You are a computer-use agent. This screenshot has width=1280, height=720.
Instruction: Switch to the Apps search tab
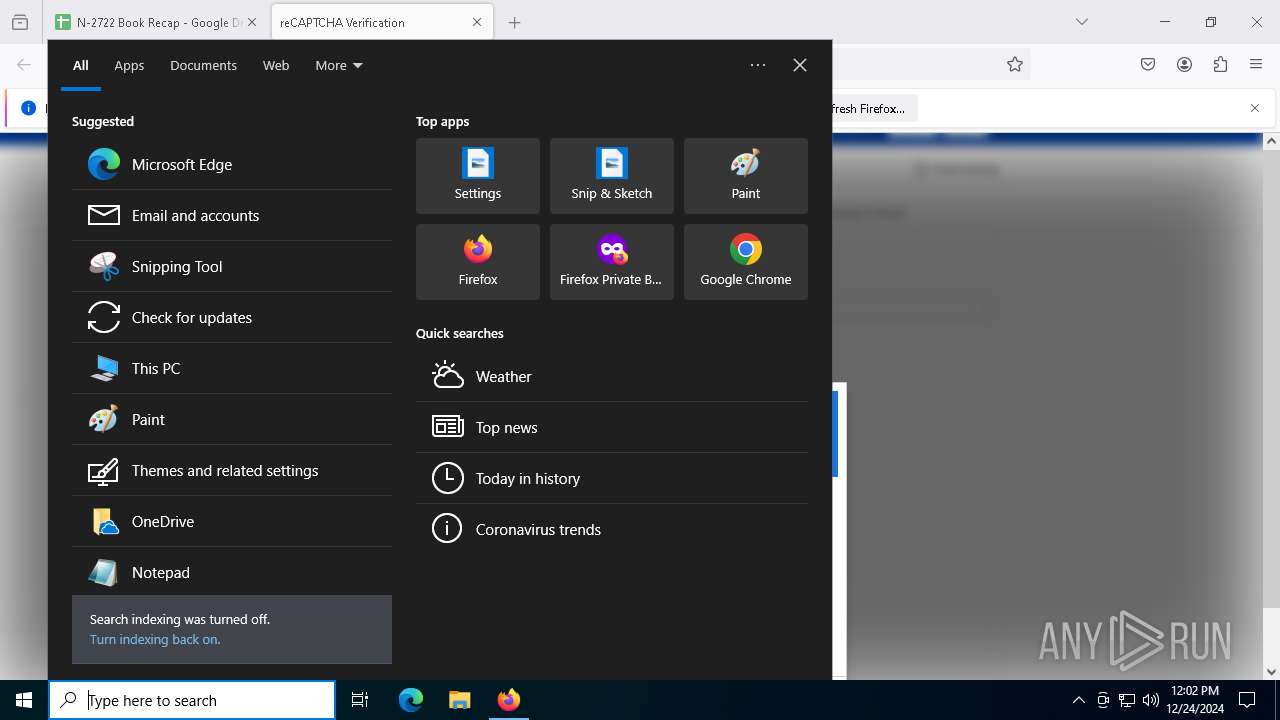129,65
